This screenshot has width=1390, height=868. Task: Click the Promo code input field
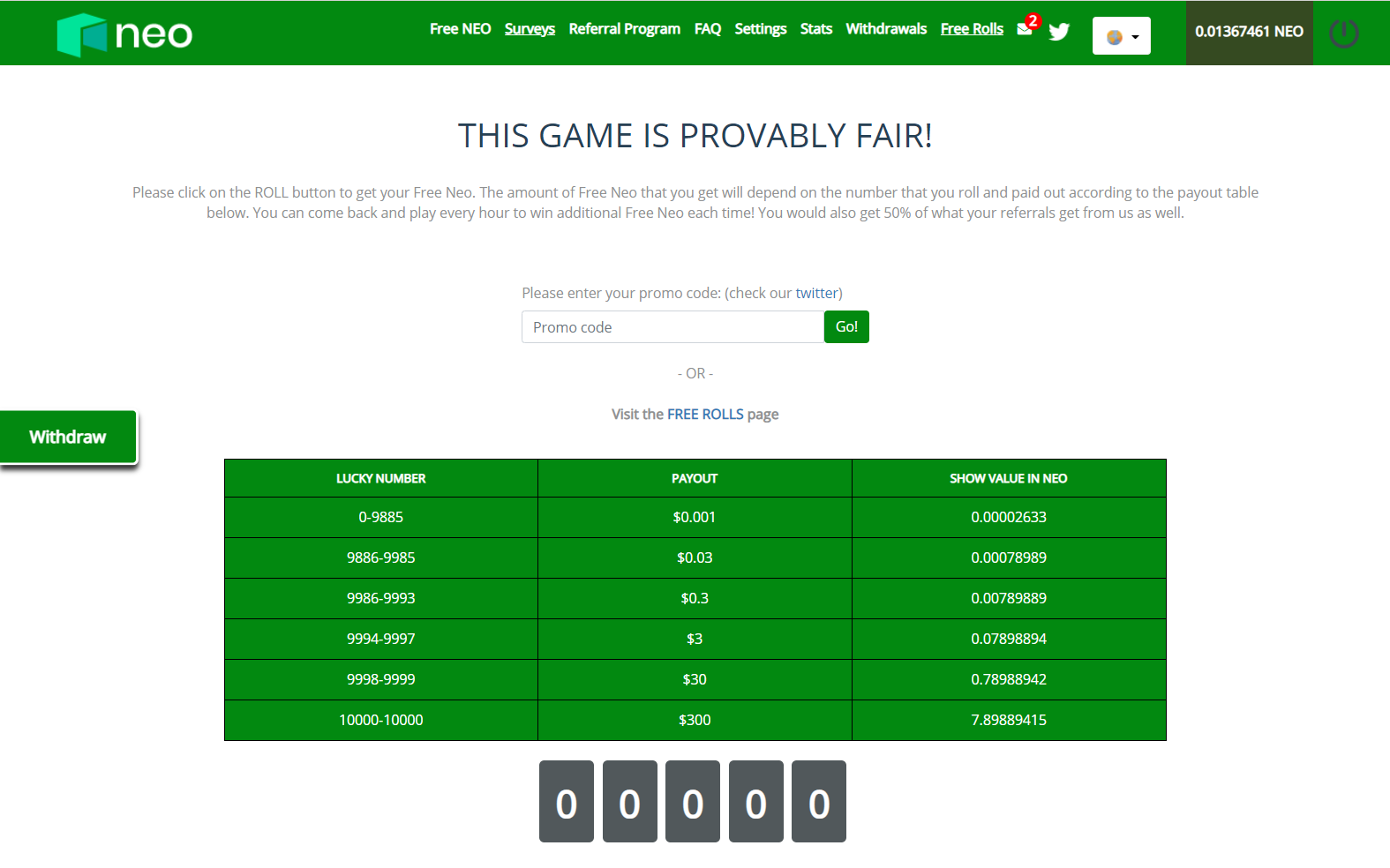pos(672,327)
